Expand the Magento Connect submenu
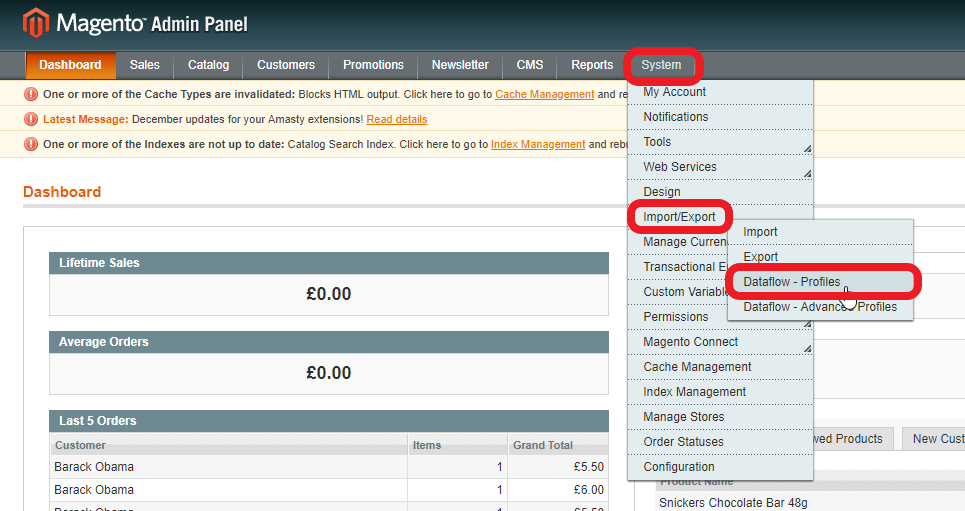Image resolution: width=965 pixels, height=511 pixels. tap(720, 342)
